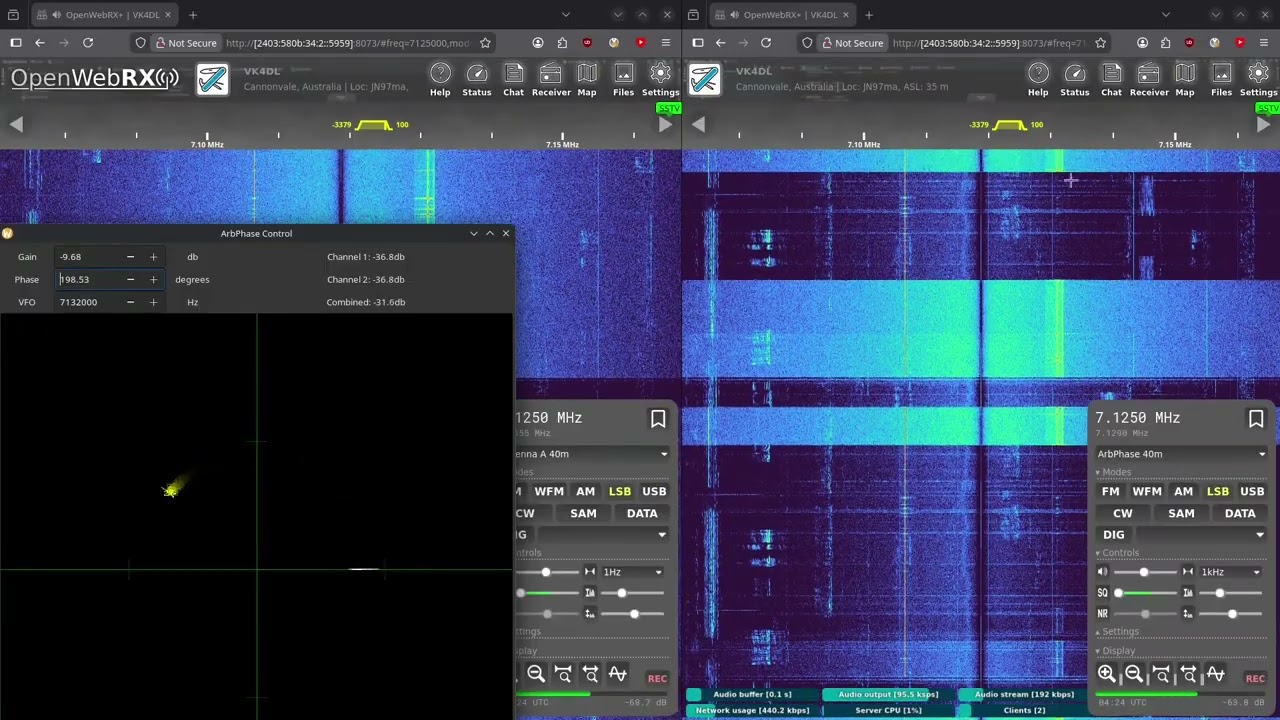
Task: Select FM mode in right receiver panel
Action: [x=1110, y=491]
